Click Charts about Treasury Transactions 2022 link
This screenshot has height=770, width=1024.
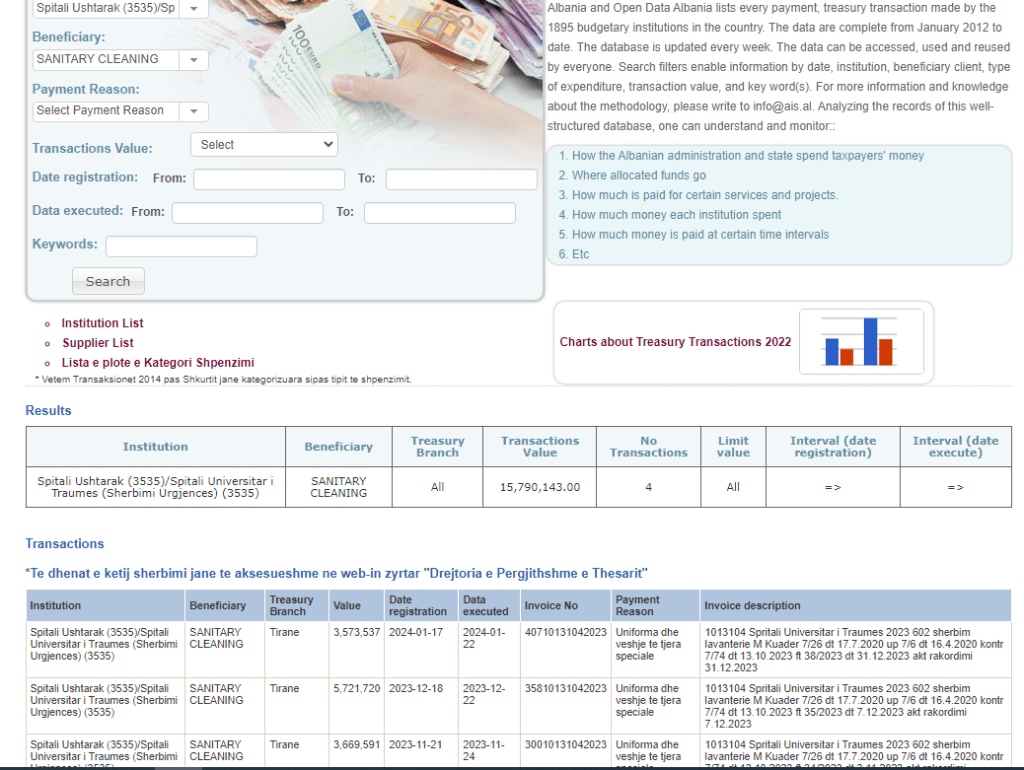point(675,342)
